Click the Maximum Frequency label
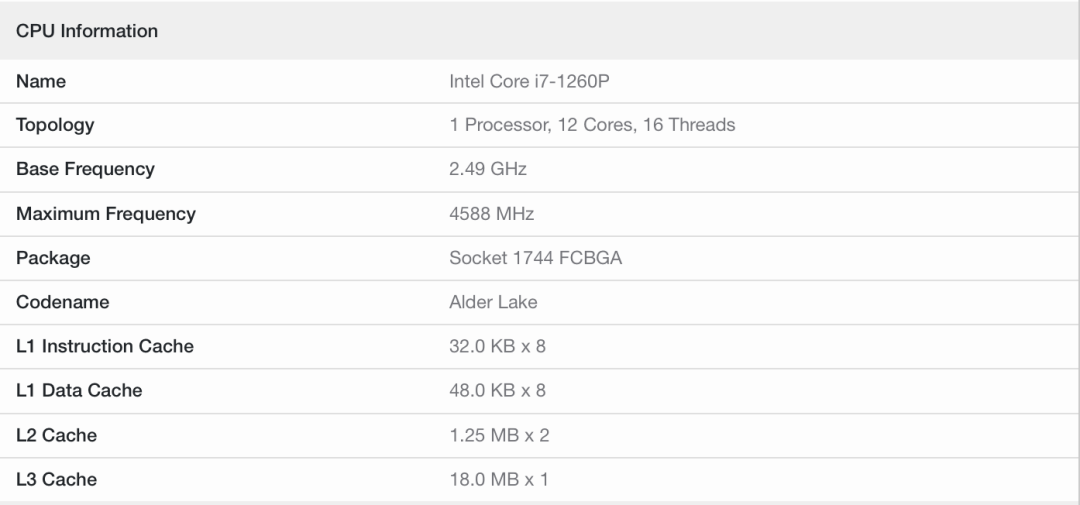The image size is (1080, 505). coord(106,214)
